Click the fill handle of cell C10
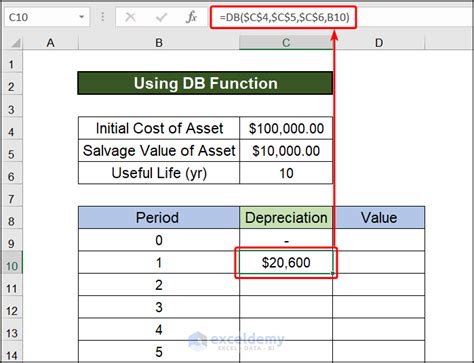474x363 pixels. point(333,274)
